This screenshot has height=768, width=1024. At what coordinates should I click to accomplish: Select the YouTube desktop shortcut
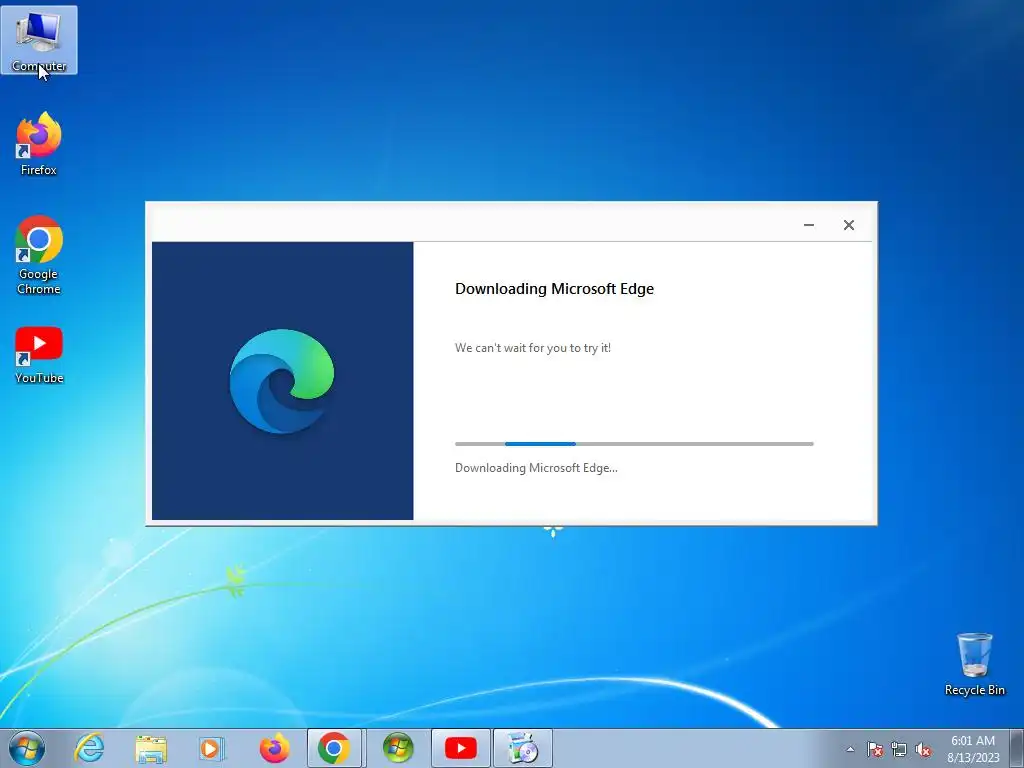point(39,355)
